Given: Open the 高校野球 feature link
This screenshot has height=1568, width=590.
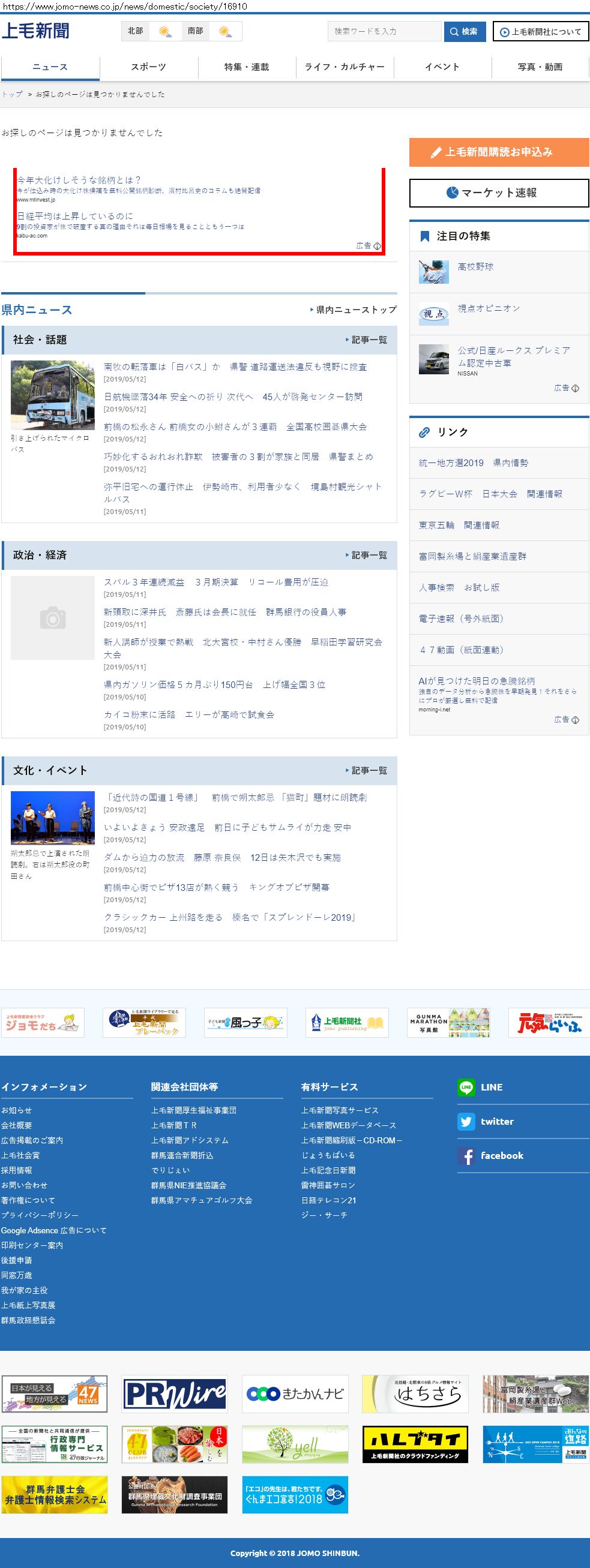Looking at the screenshot, I should pyautogui.click(x=475, y=266).
